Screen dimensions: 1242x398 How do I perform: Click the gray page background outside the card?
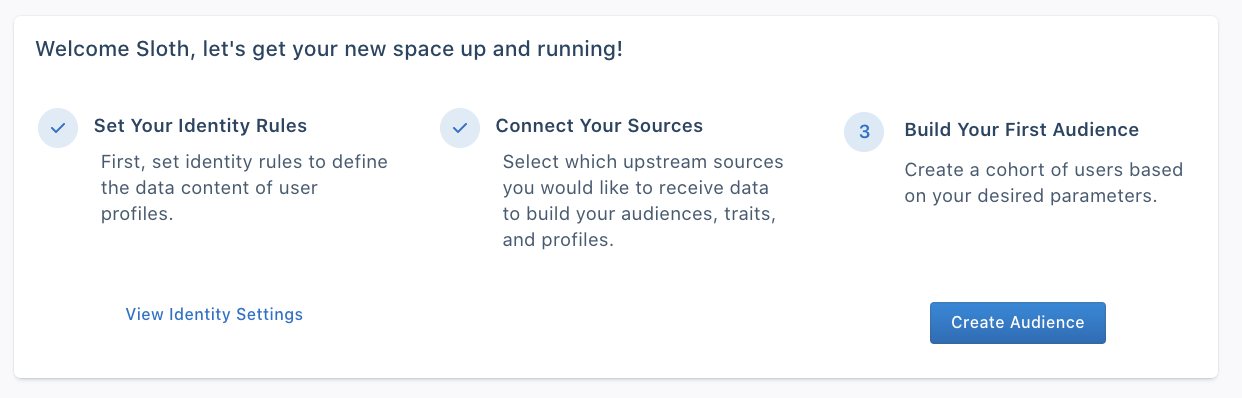[x=620, y=390]
